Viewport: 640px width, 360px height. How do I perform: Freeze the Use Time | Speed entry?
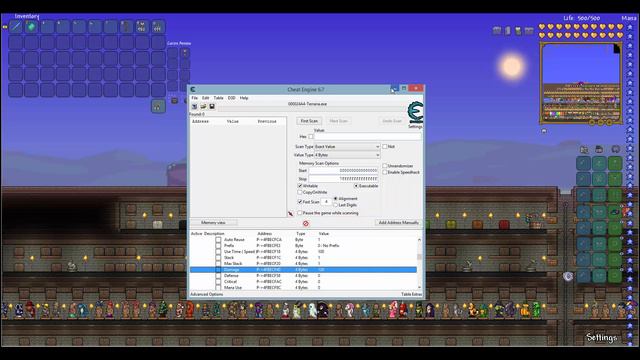click(x=218, y=252)
